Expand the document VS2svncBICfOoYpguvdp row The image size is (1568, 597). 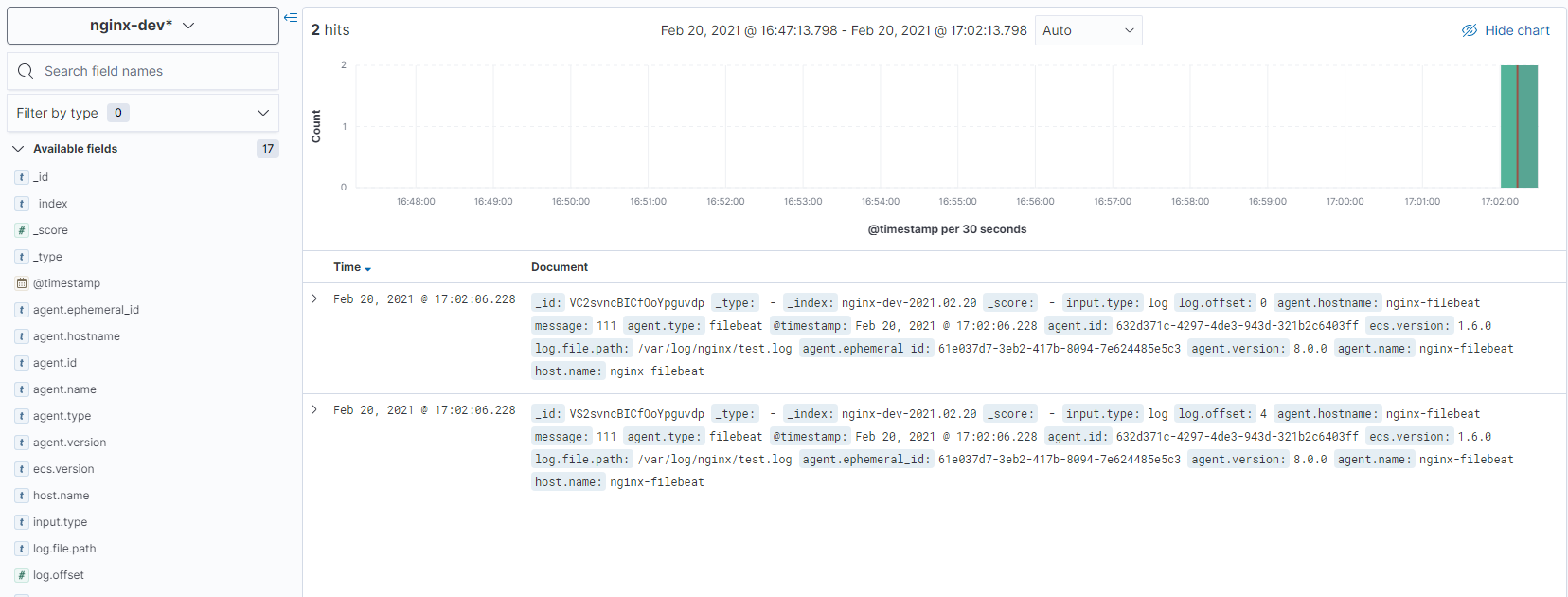(x=314, y=410)
